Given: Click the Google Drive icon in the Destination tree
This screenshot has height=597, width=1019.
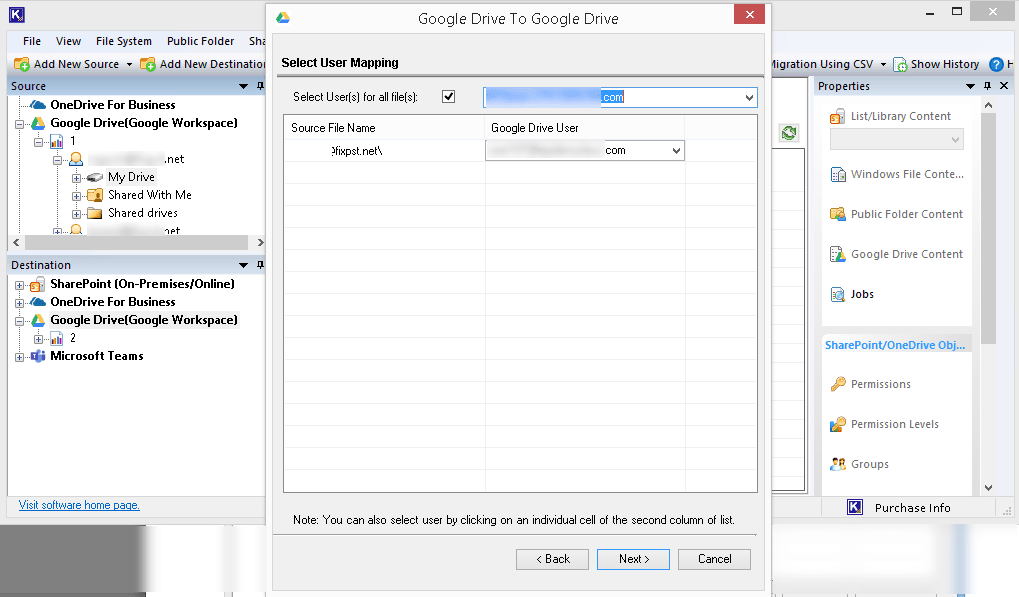Looking at the screenshot, I should [x=38, y=320].
